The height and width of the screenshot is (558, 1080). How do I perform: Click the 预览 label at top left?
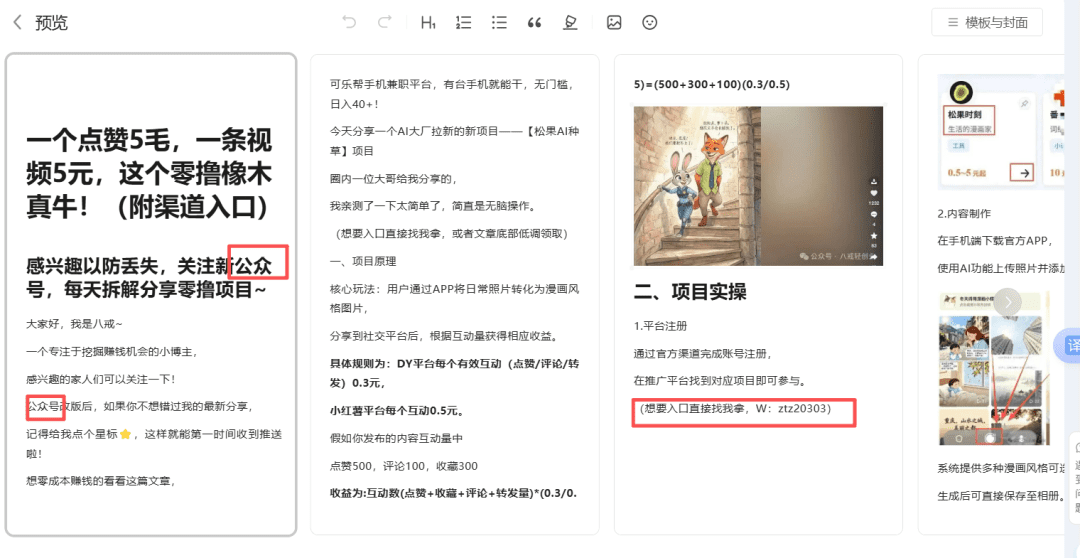[x=51, y=22]
